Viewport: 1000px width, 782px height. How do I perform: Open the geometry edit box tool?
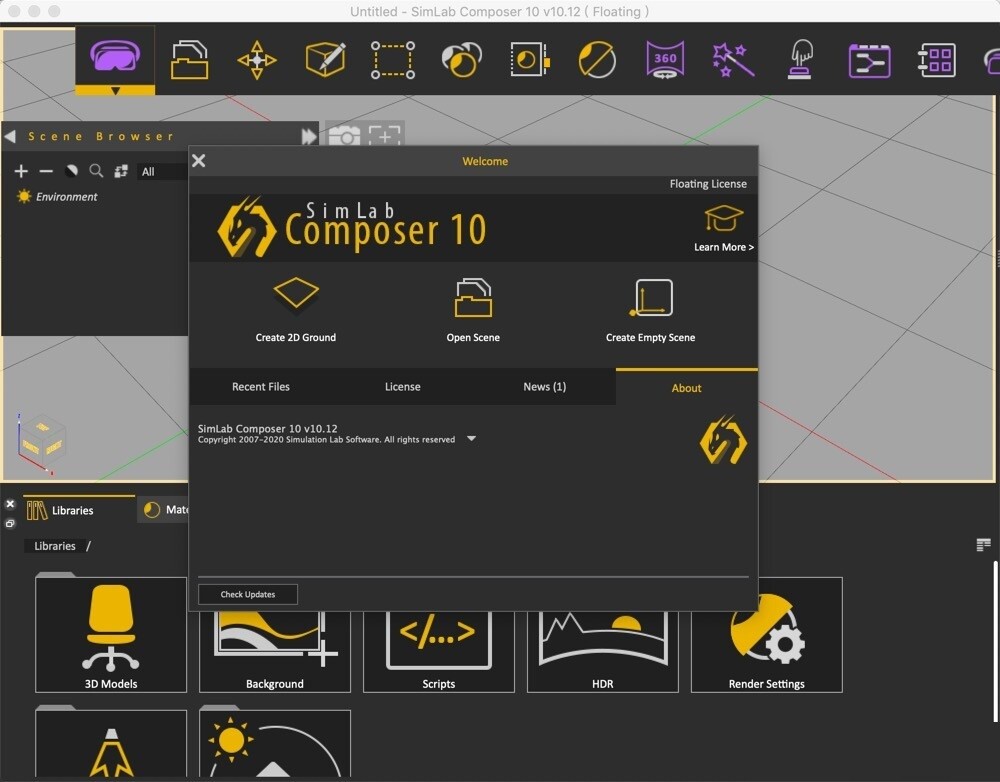[x=325, y=59]
